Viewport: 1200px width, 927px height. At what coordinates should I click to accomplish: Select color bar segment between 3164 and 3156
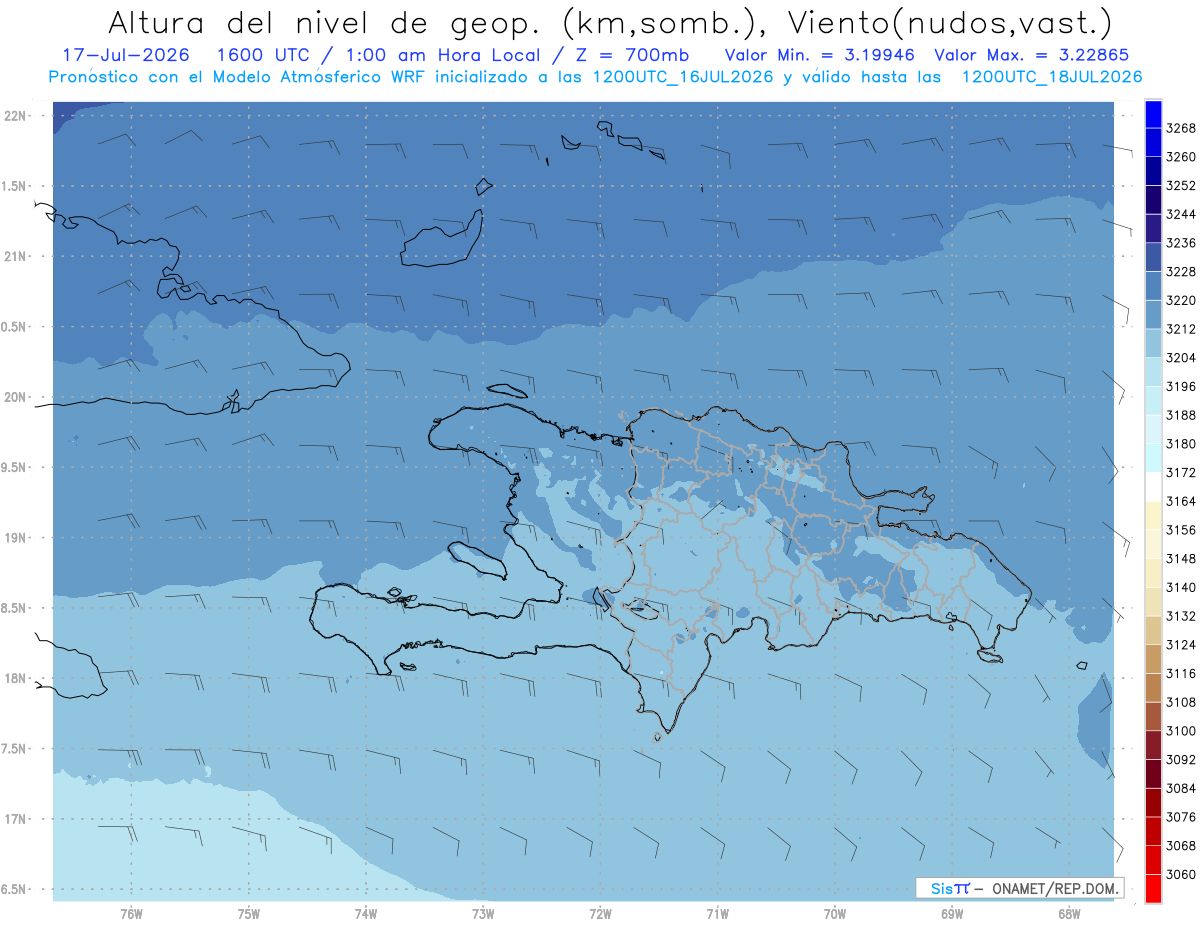(x=1153, y=515)
